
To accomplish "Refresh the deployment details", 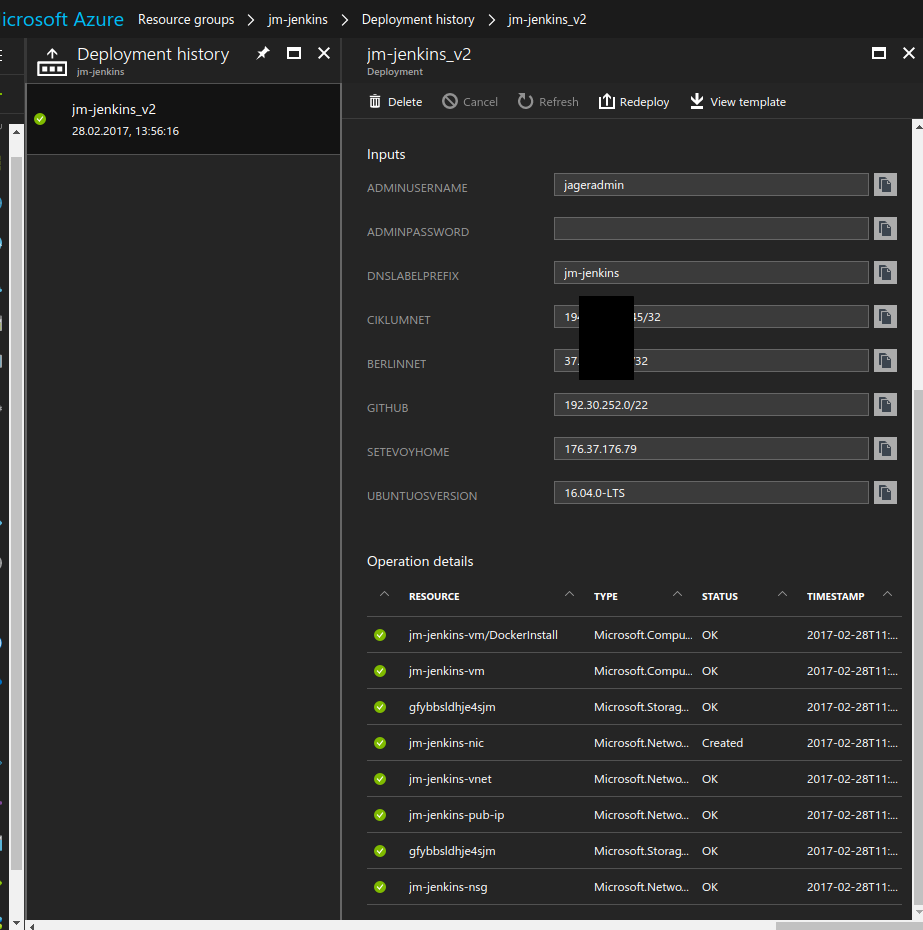I will point(548,101).
